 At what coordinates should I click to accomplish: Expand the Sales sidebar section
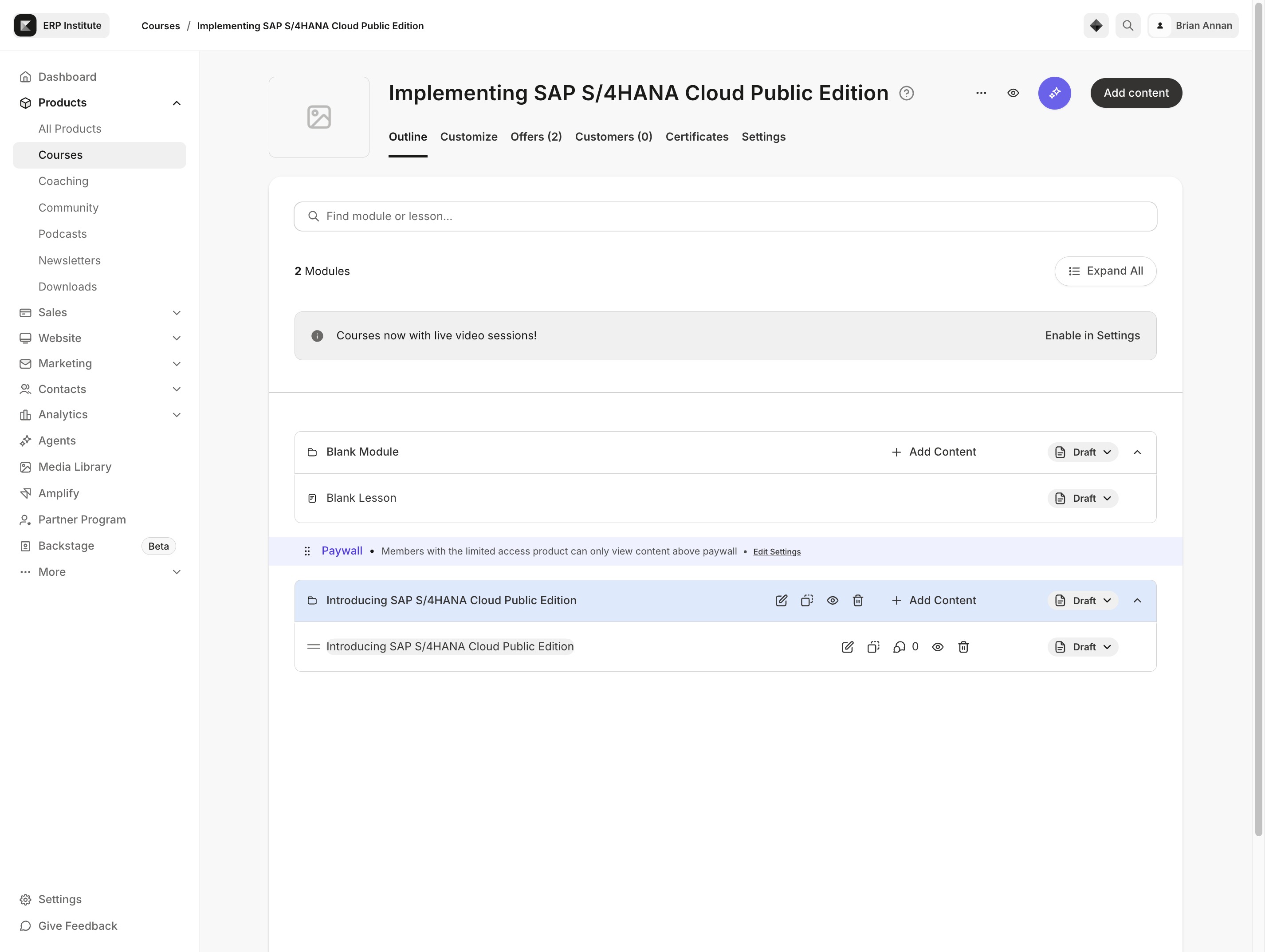(x=177, y=312)
